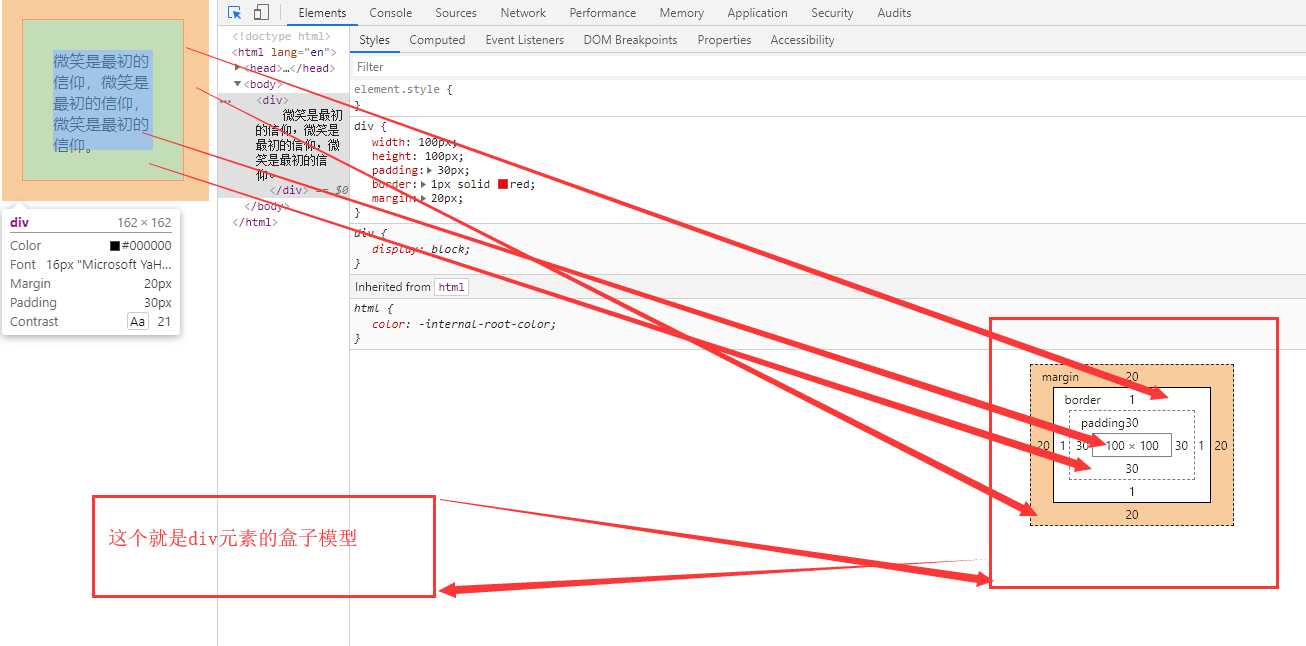Open the Application tab
The image size is (1306, 646).
757,13
